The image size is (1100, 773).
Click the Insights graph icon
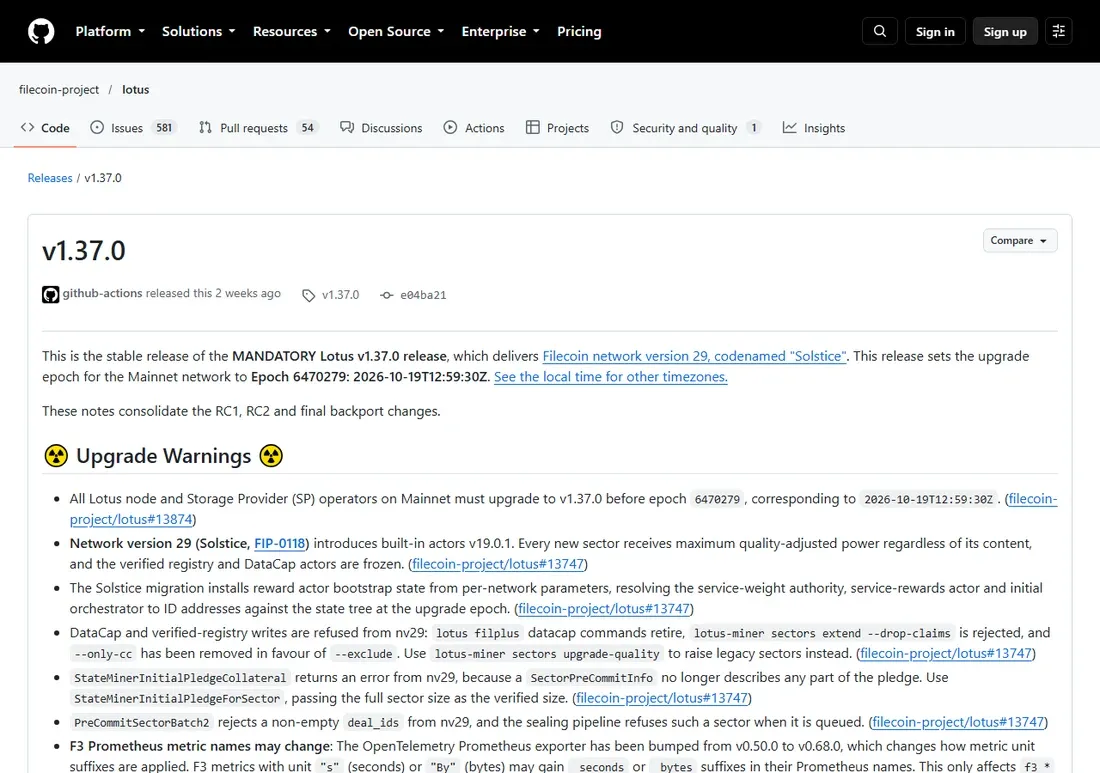[789, 128]
